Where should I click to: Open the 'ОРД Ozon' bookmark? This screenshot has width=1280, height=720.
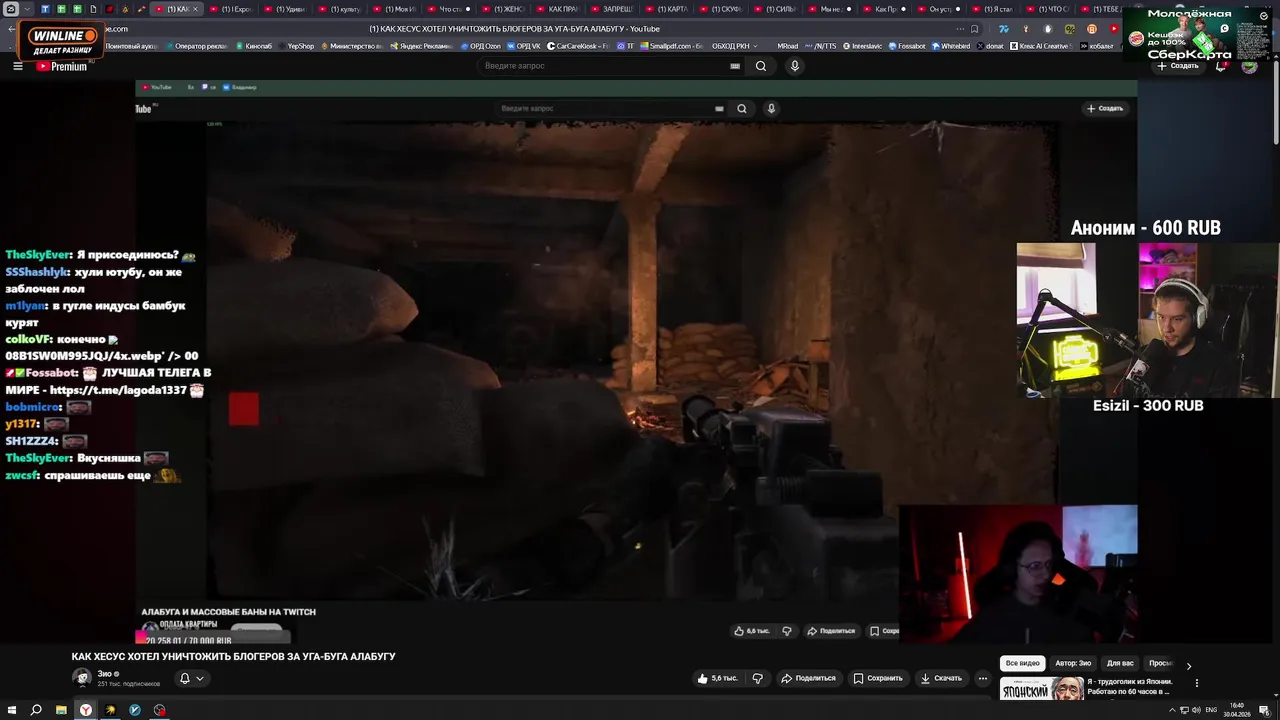480,46
